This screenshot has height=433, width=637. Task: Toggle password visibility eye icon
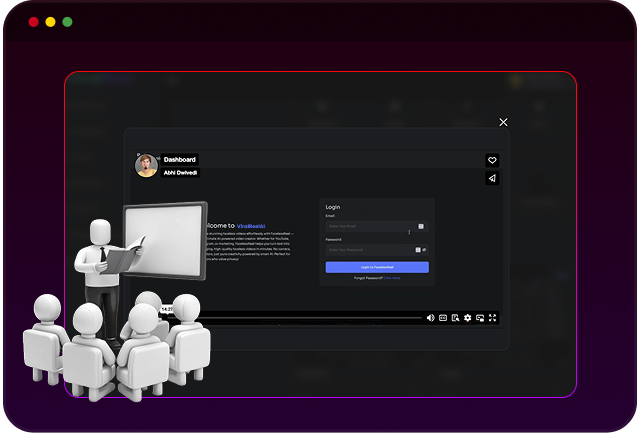click(x=424, y=250)
